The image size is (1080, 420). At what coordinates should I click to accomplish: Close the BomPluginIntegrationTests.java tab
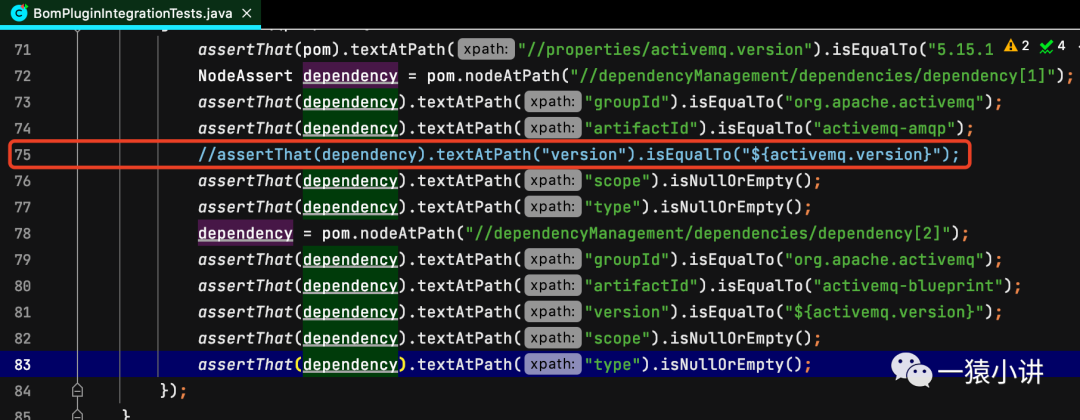click(247, 13)
